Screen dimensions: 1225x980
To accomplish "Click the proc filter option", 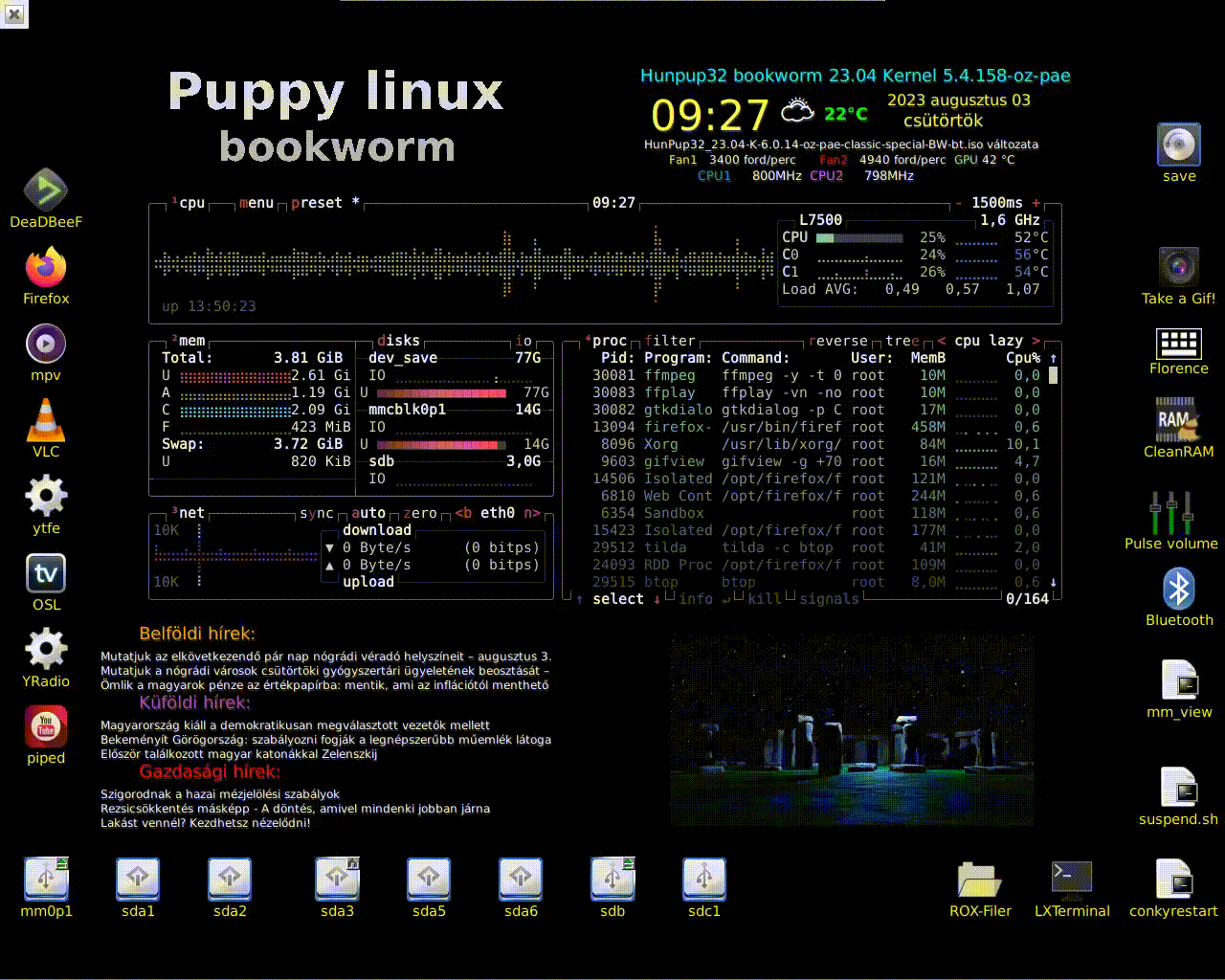I will pos(670,341).
